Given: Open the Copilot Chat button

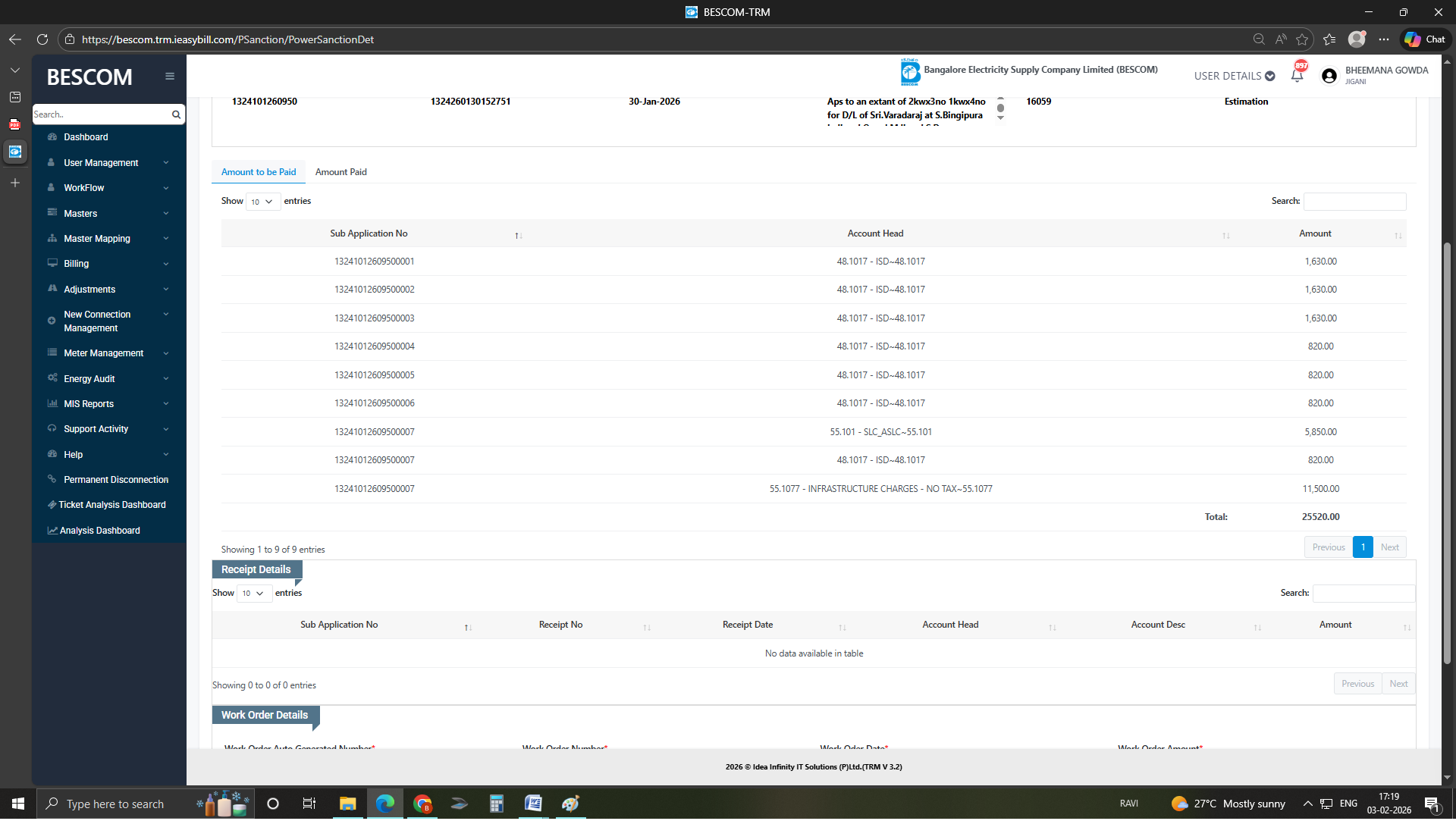Looking at the screenshot, I should point(1425,39).
